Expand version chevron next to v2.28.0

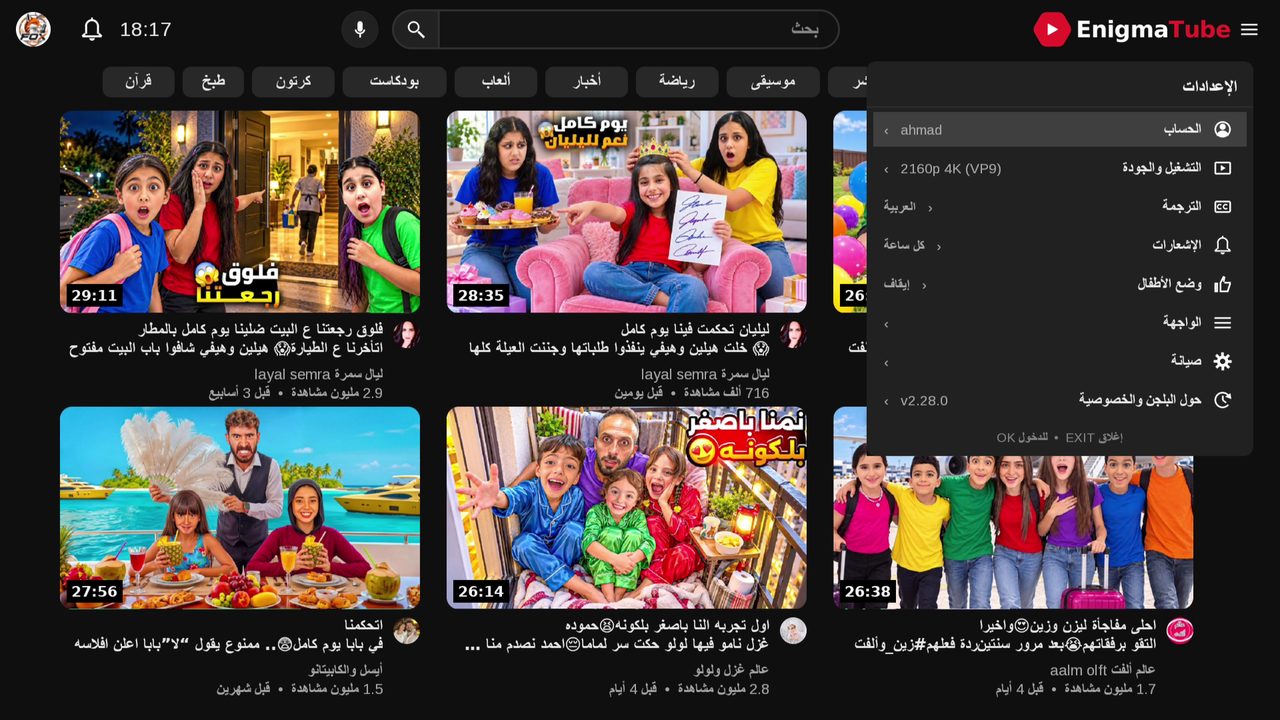click(x=886, y=401)
